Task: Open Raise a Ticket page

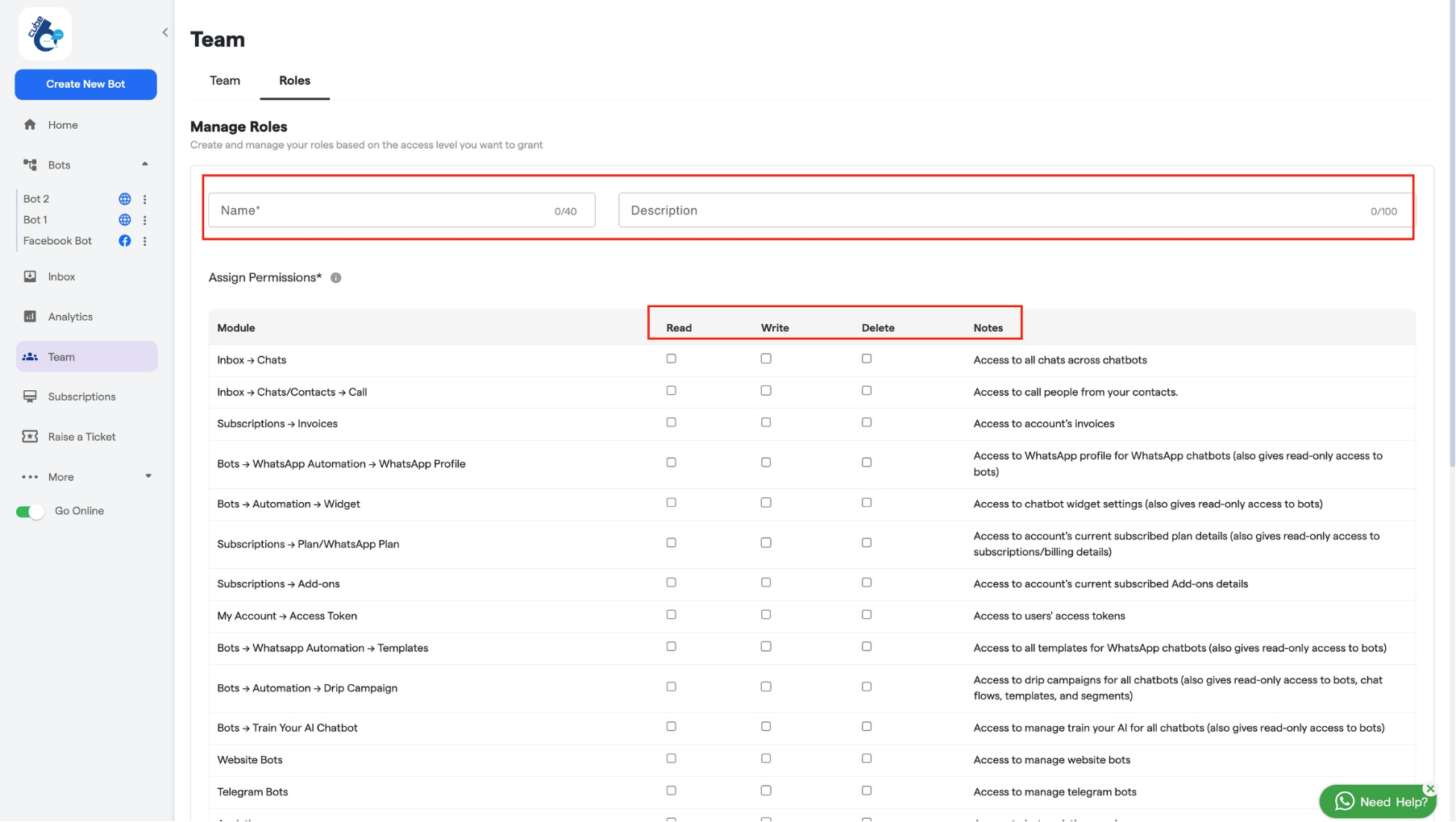Action: pos(81,437)
